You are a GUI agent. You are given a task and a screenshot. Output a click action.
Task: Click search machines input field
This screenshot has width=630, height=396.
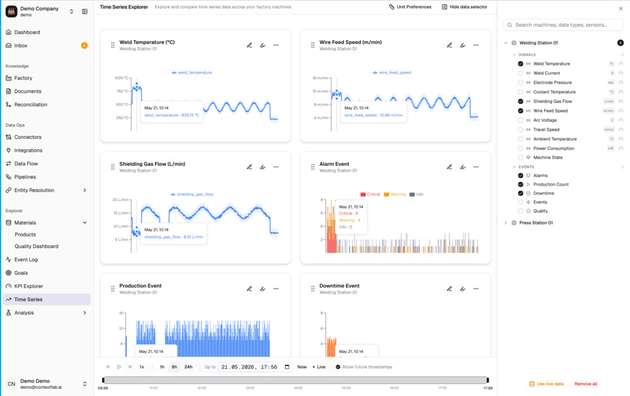point(562,25)
